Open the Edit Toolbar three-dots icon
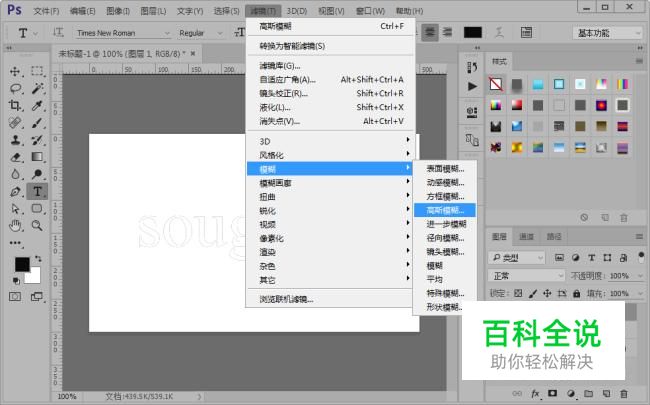 pyautogui.click(x=15, y=243)
